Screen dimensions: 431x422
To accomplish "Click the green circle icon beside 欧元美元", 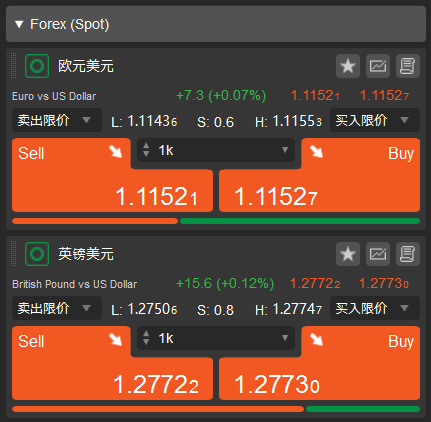I will point(37,66).
